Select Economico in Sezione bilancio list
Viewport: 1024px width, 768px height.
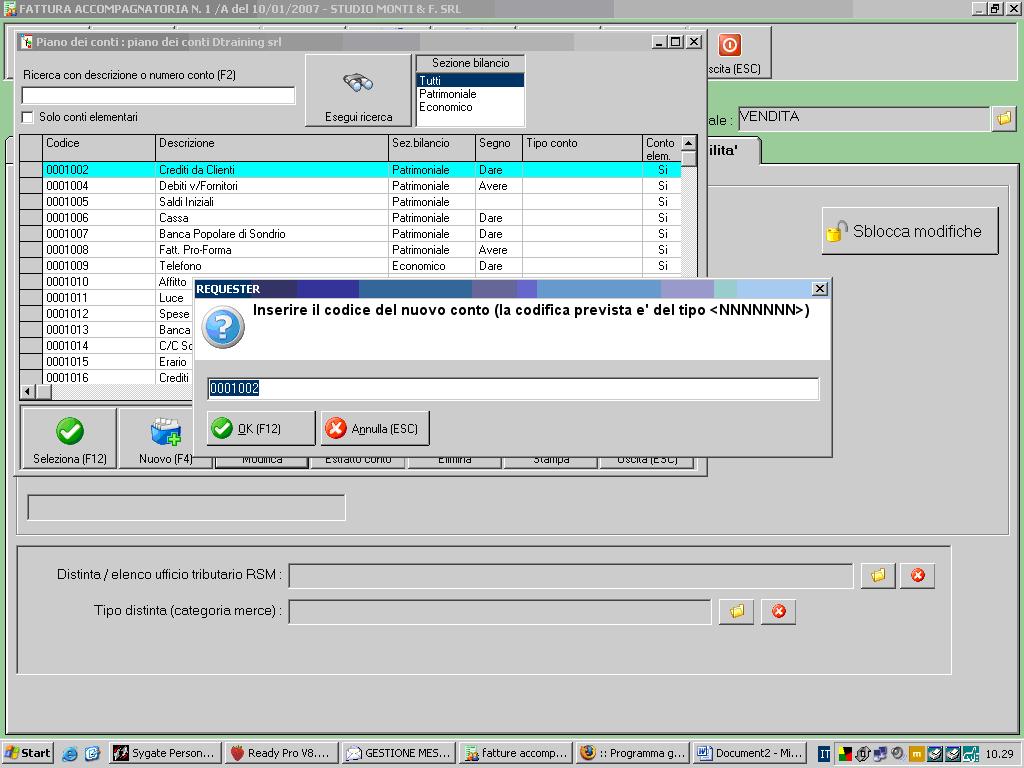[x=470, y=107]
